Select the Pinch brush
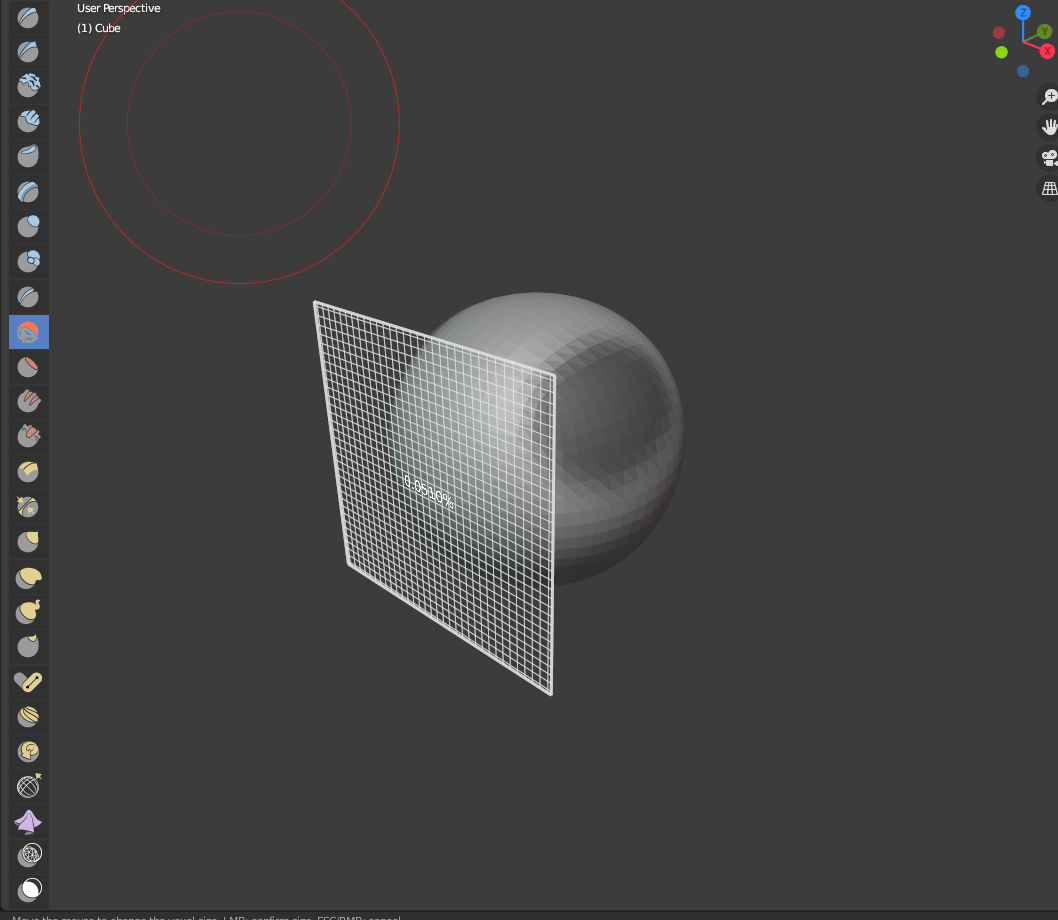 click(28, 472)
